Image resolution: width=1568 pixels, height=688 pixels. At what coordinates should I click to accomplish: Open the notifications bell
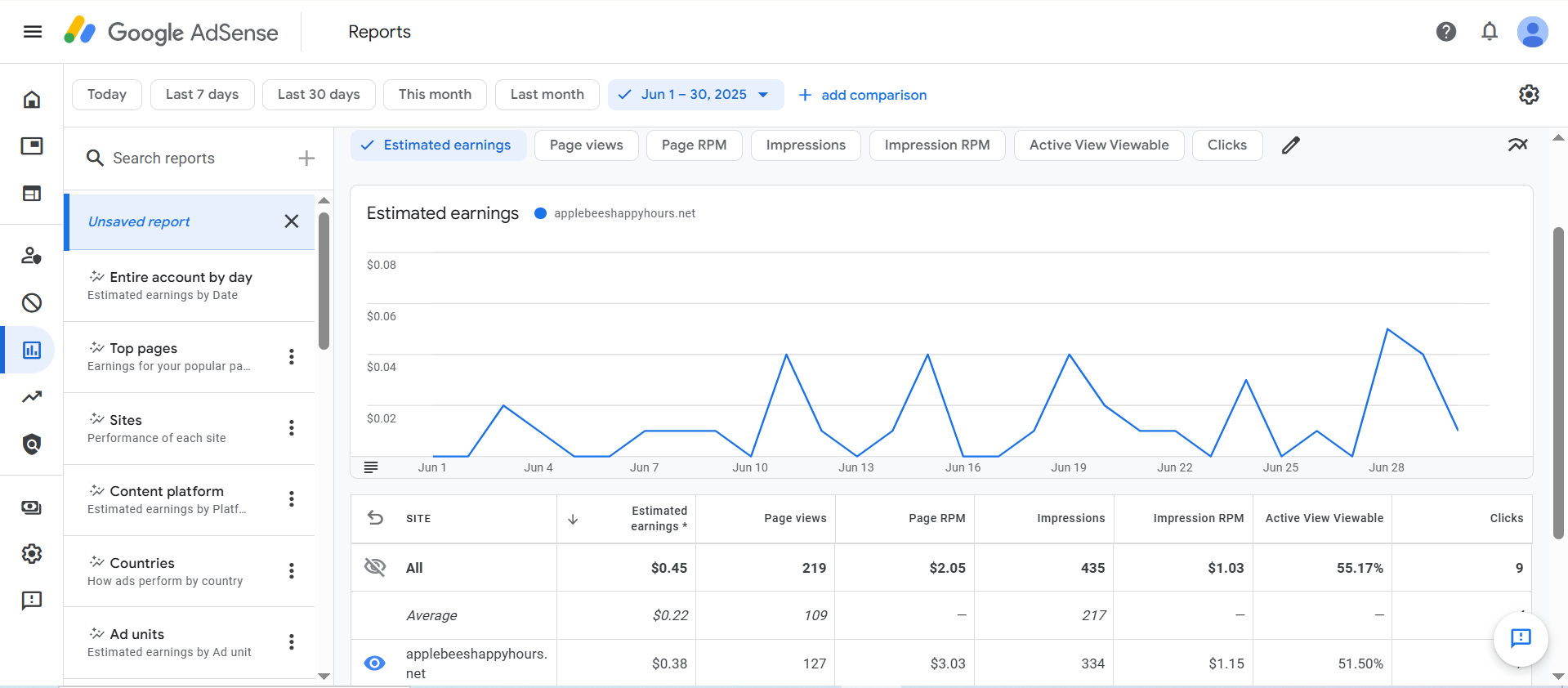(x=1490, y=32)
